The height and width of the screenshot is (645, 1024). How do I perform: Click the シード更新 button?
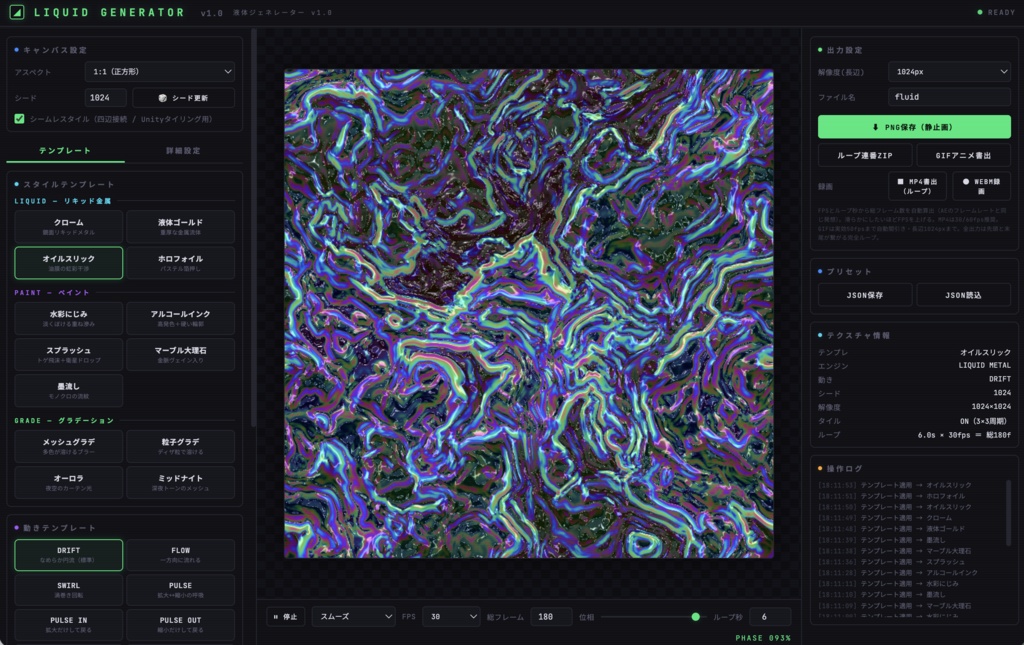point(184,98)
